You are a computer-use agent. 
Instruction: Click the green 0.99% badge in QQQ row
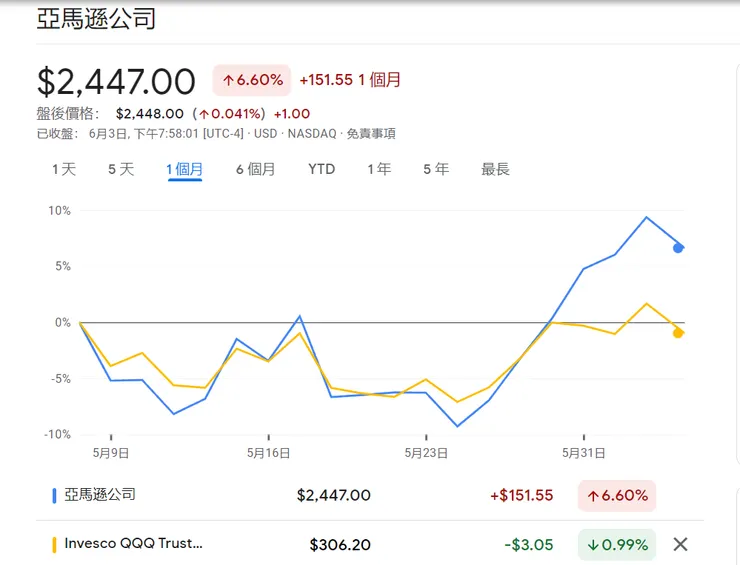click(617, 545)
